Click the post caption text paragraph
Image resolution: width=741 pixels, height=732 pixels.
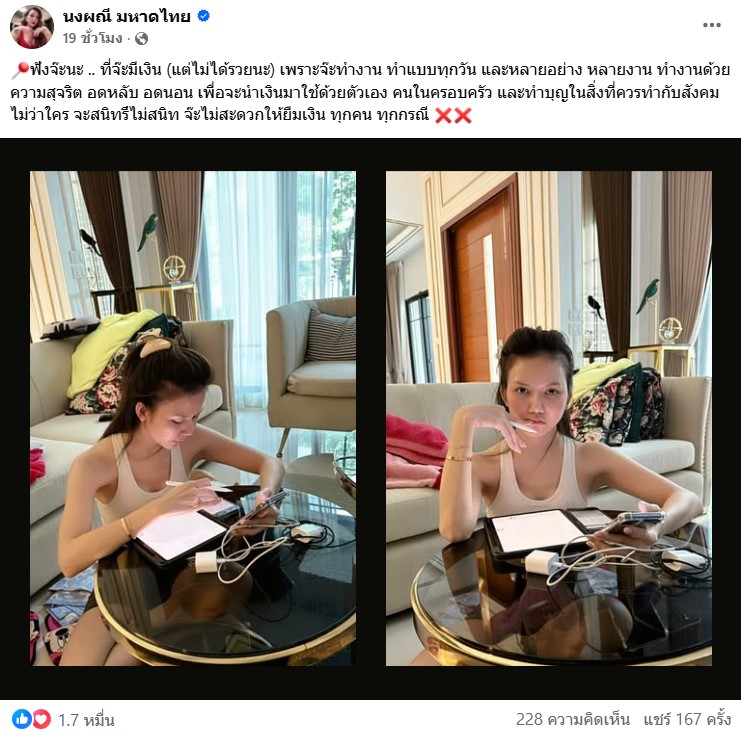coord(370,92)
